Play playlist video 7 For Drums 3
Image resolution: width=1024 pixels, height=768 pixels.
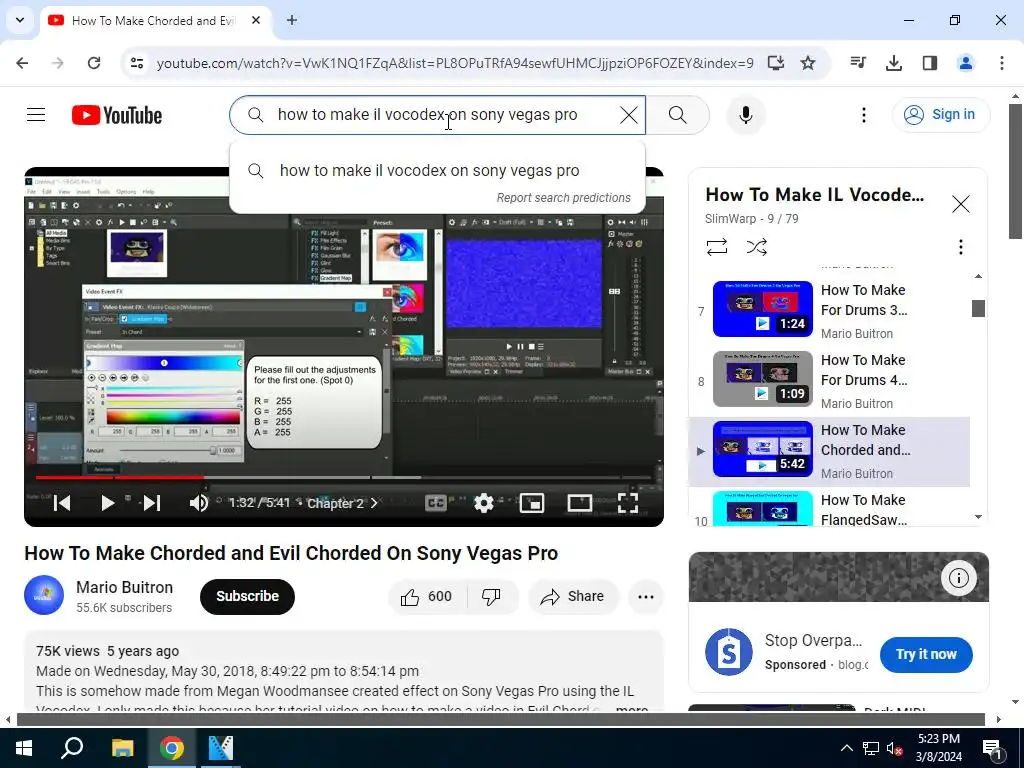tap(829, 311)
